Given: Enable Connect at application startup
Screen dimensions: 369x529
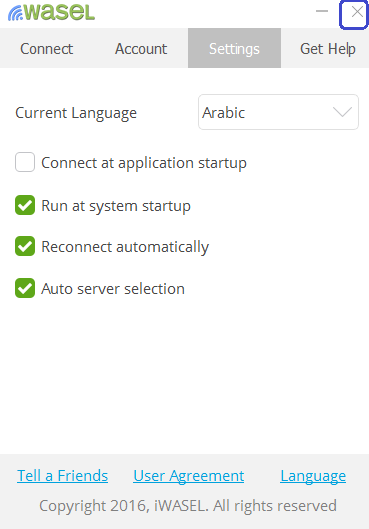Looking at the screenshot, I should (x=25, y=162).
